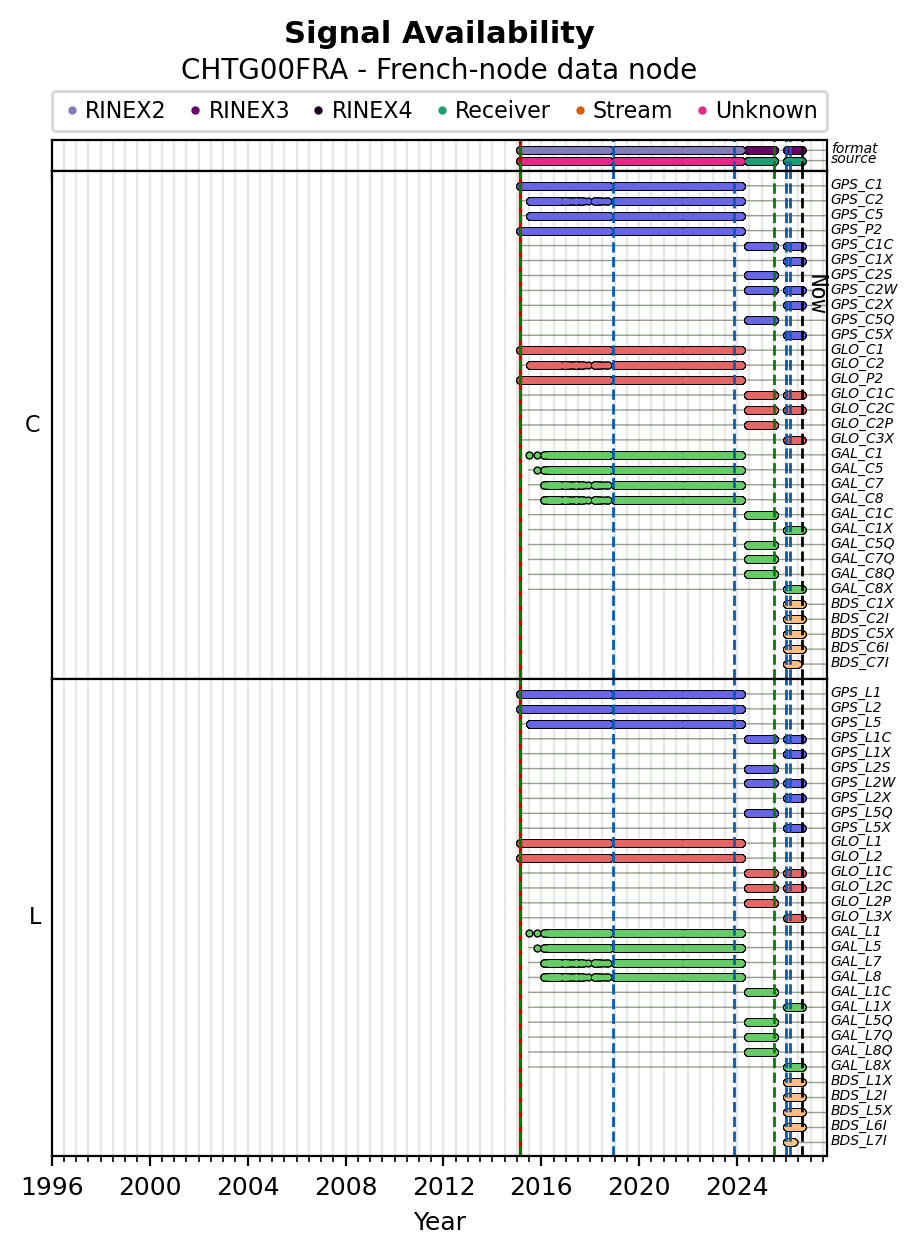Click the format row label
Screen dimensions: 918x1255
click(x=854, y=149)
